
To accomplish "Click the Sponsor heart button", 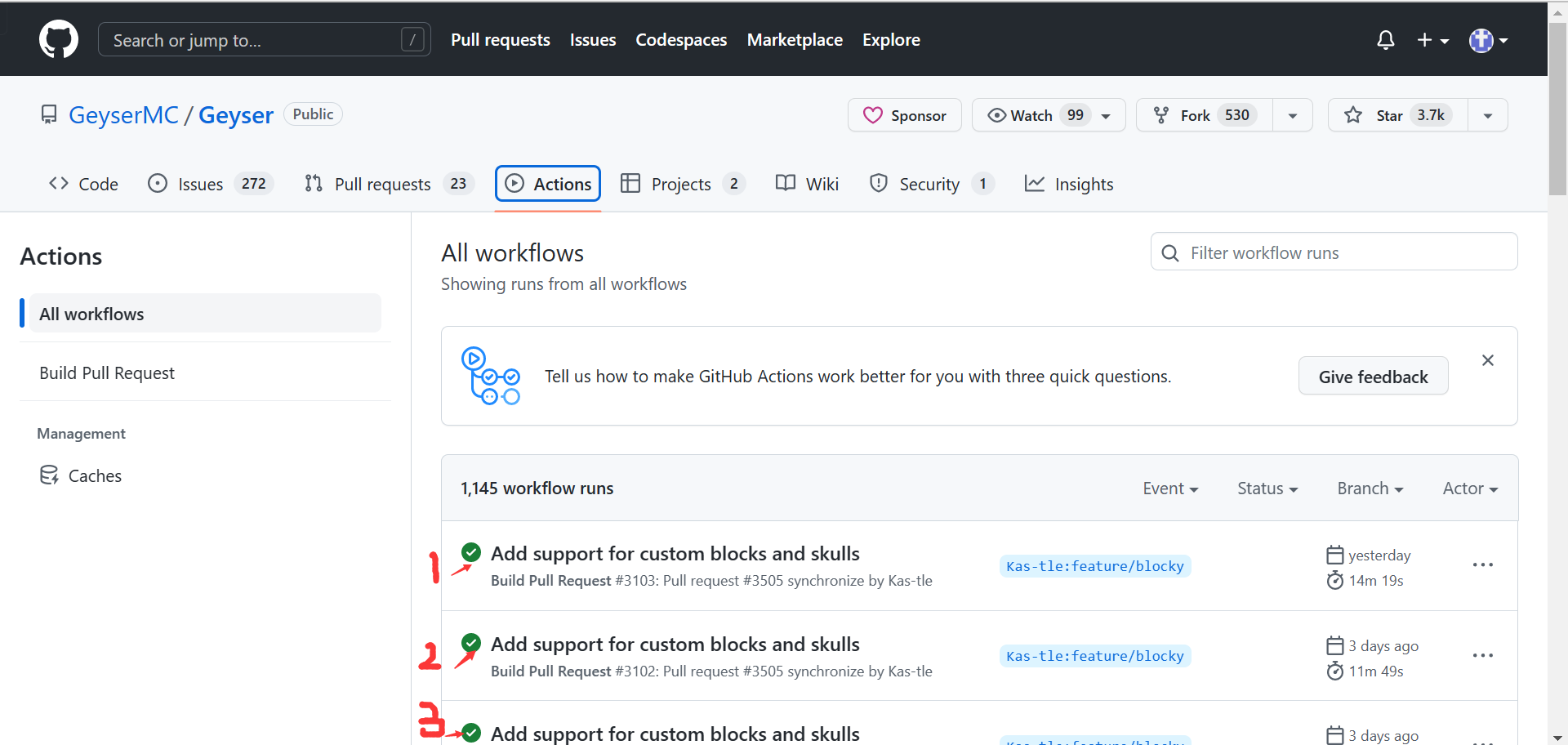I will 905,115.
